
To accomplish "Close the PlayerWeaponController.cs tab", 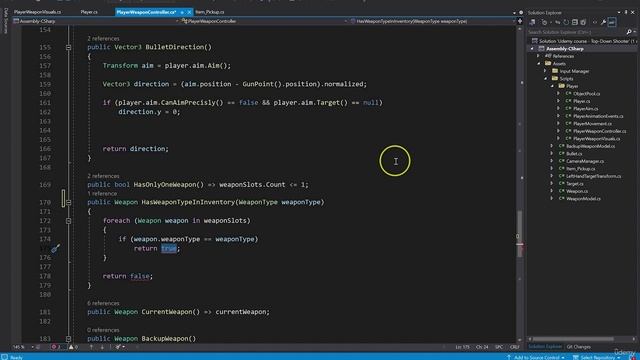I will [x=189, y=12].
